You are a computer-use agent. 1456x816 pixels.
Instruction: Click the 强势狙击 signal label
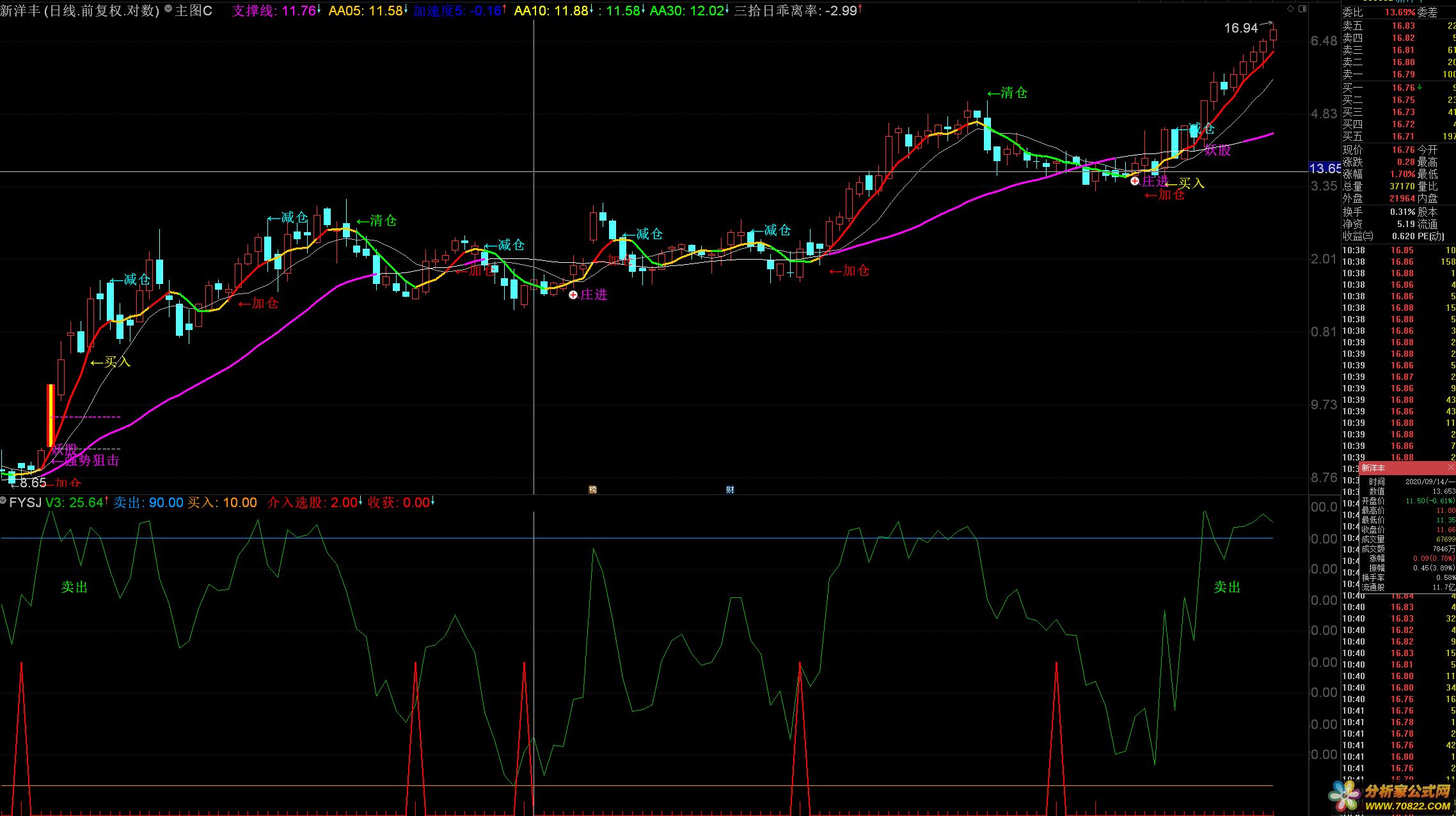85,460
